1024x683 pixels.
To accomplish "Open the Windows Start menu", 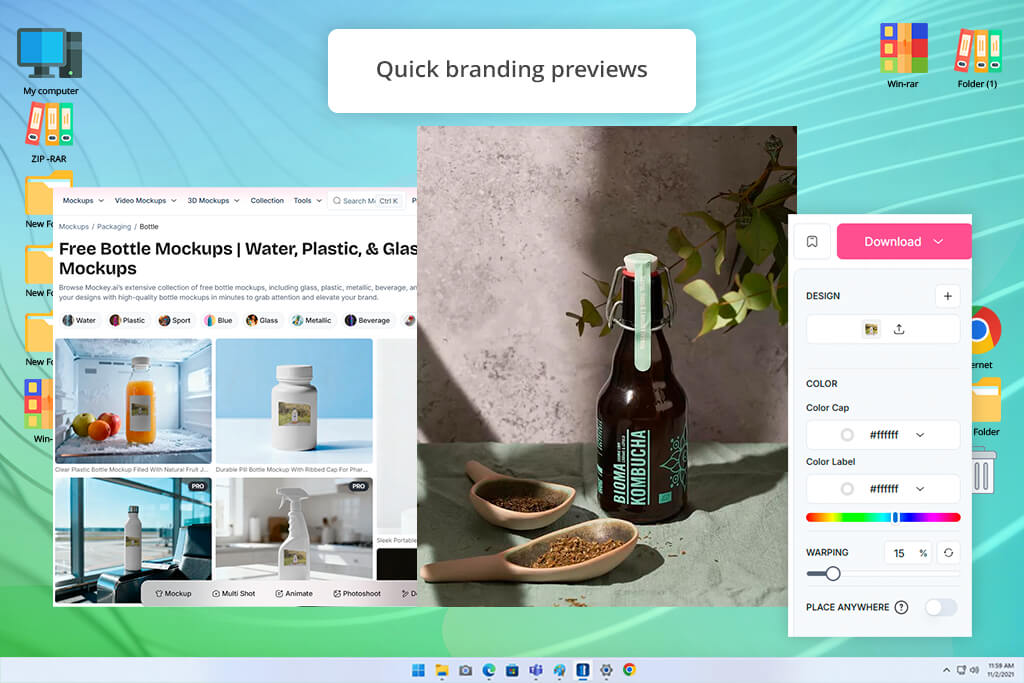I will coord(418,670).
